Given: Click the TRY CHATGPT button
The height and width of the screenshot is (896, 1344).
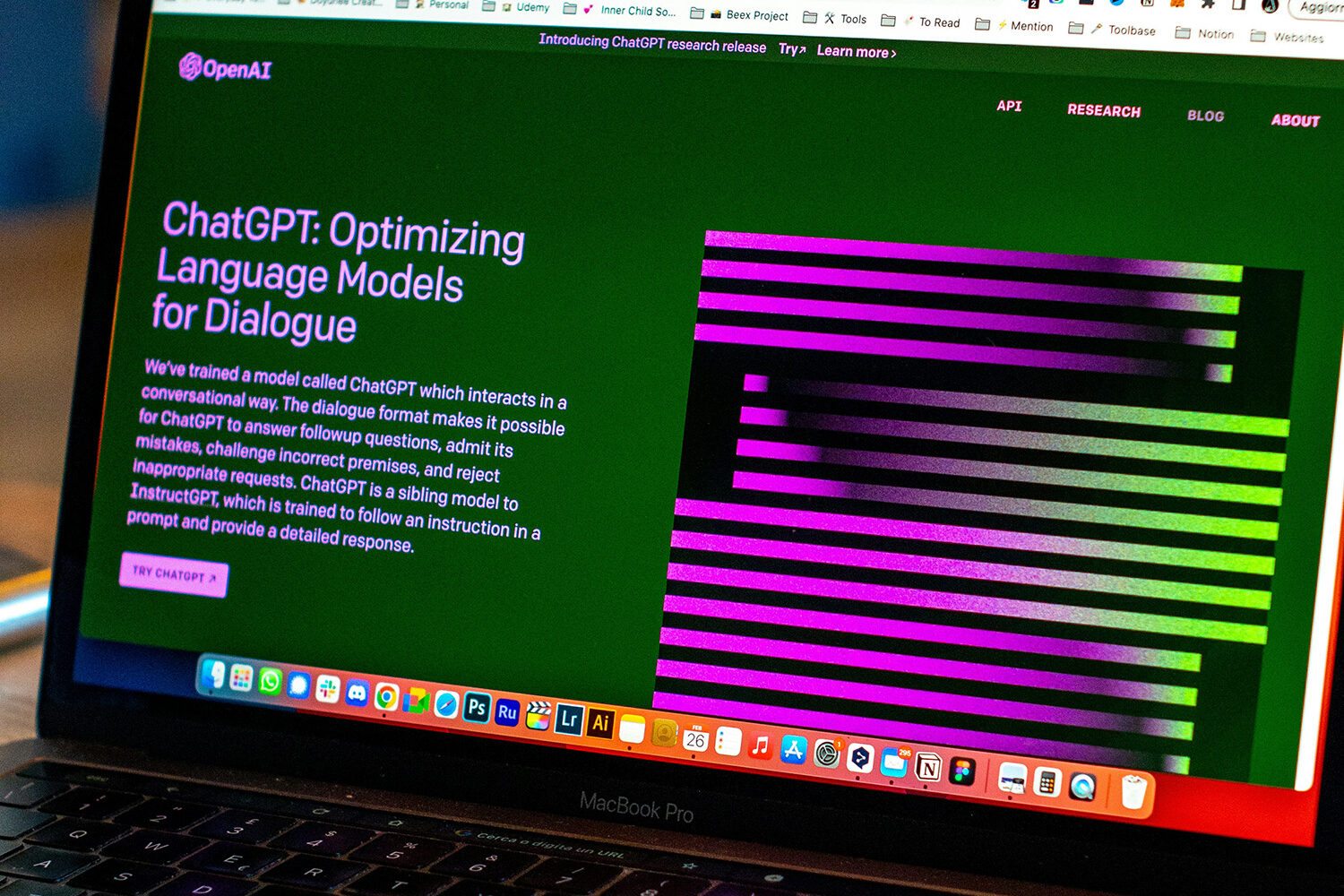Looking at the screenshot, I should tap(174, 575).
